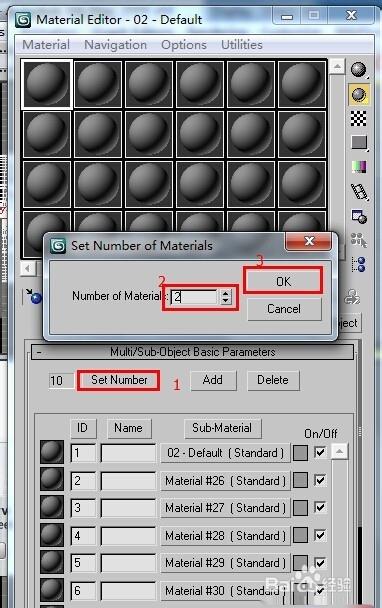
Task: Select the first material sample slot
Action: (47, 84)
